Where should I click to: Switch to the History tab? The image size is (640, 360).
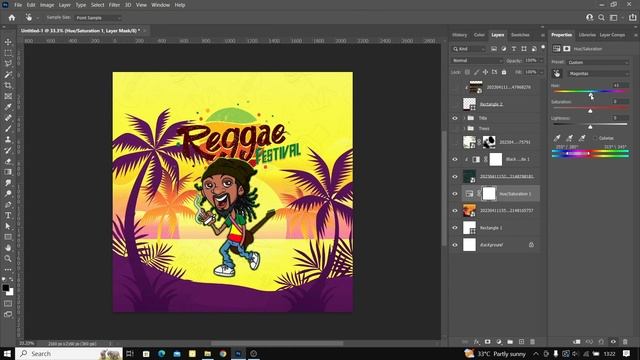(x=460, y=35)
